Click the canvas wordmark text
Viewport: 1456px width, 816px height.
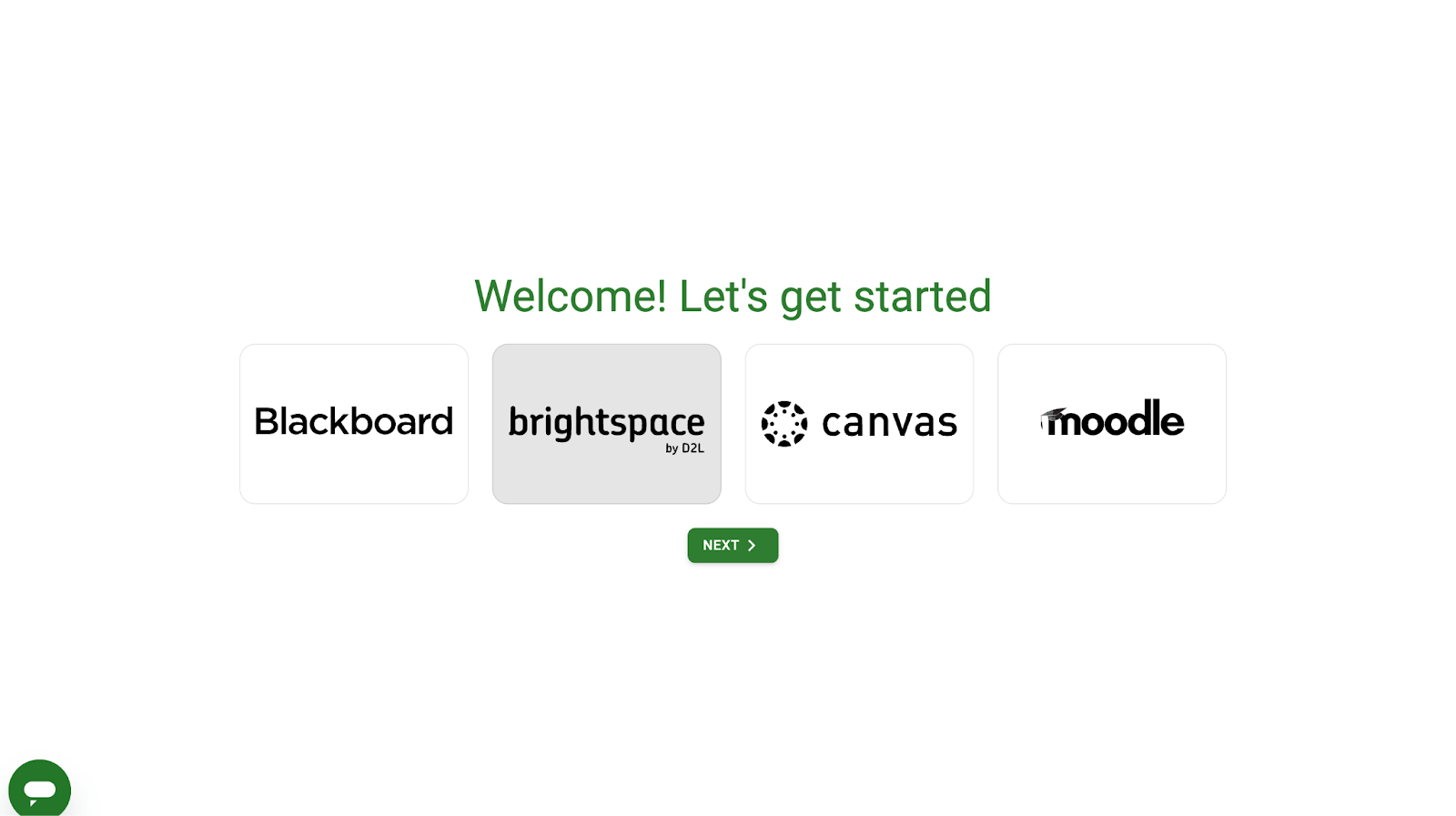(889, 424)
